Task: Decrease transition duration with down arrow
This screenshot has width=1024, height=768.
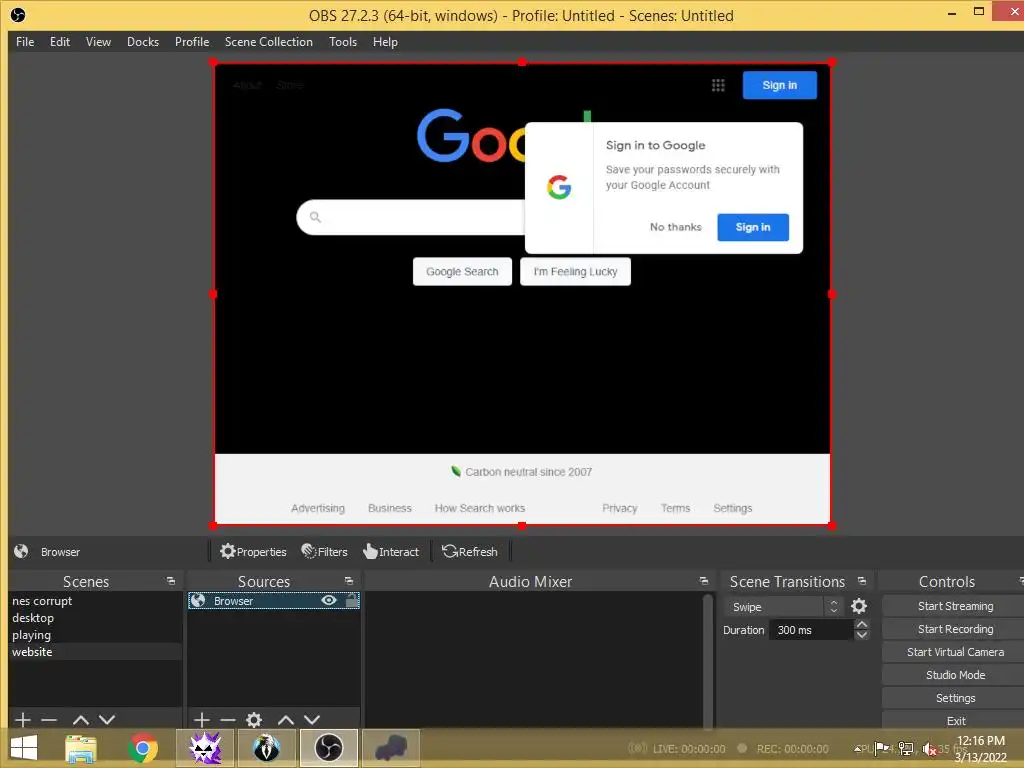Action: [x=862, y=635]
